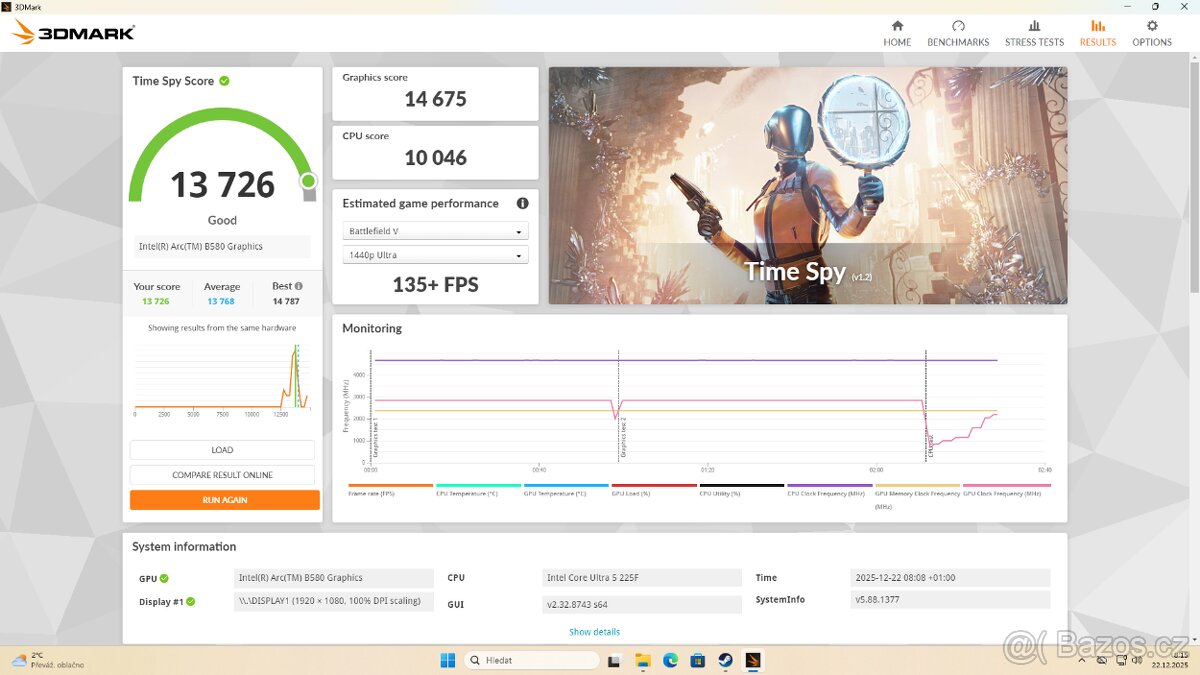Click the Benchmarks gauge icon
This screenshot has height=675, width=1200.
click(x=958, y=27)
